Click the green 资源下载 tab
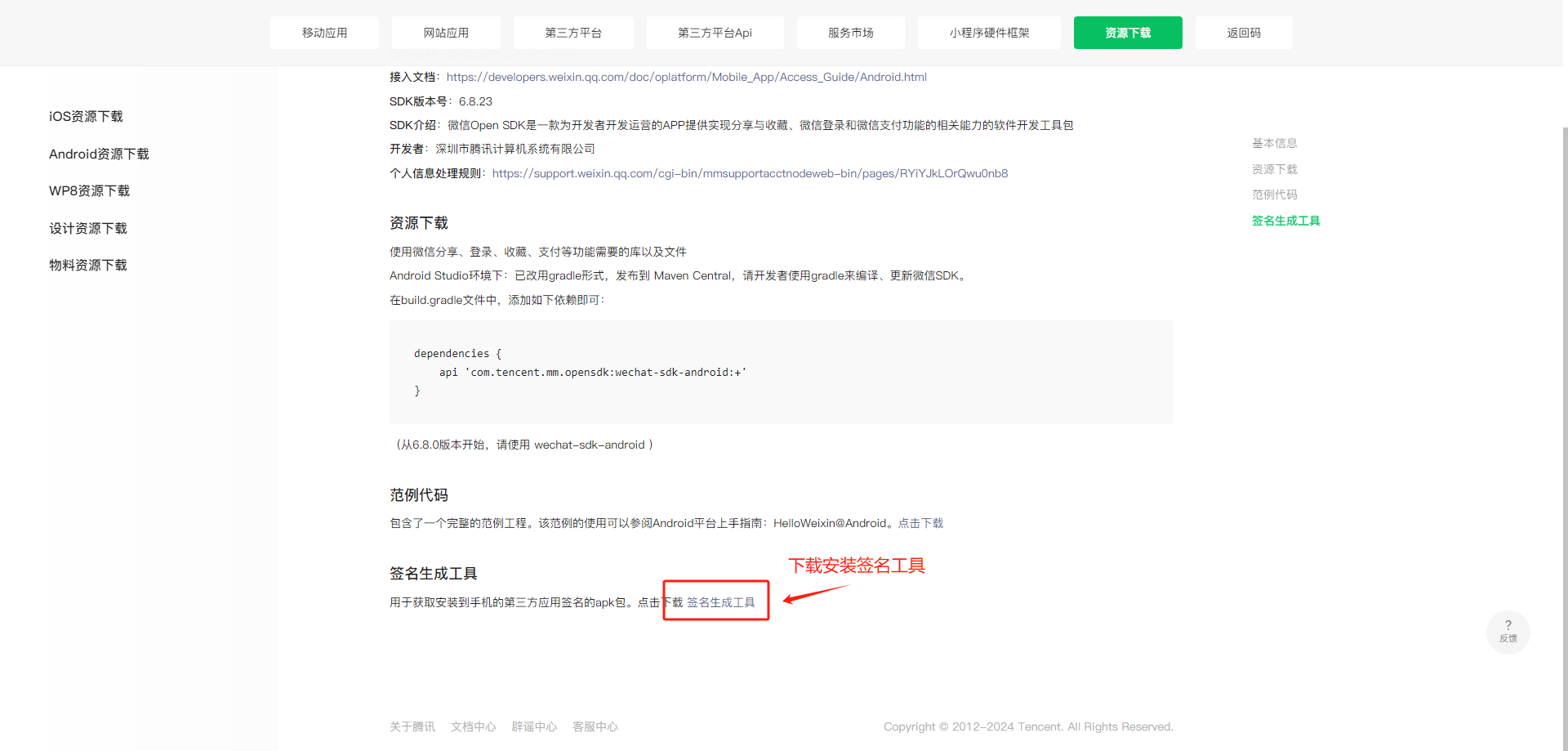1568x751 pixels. (x=1127, y=33)
